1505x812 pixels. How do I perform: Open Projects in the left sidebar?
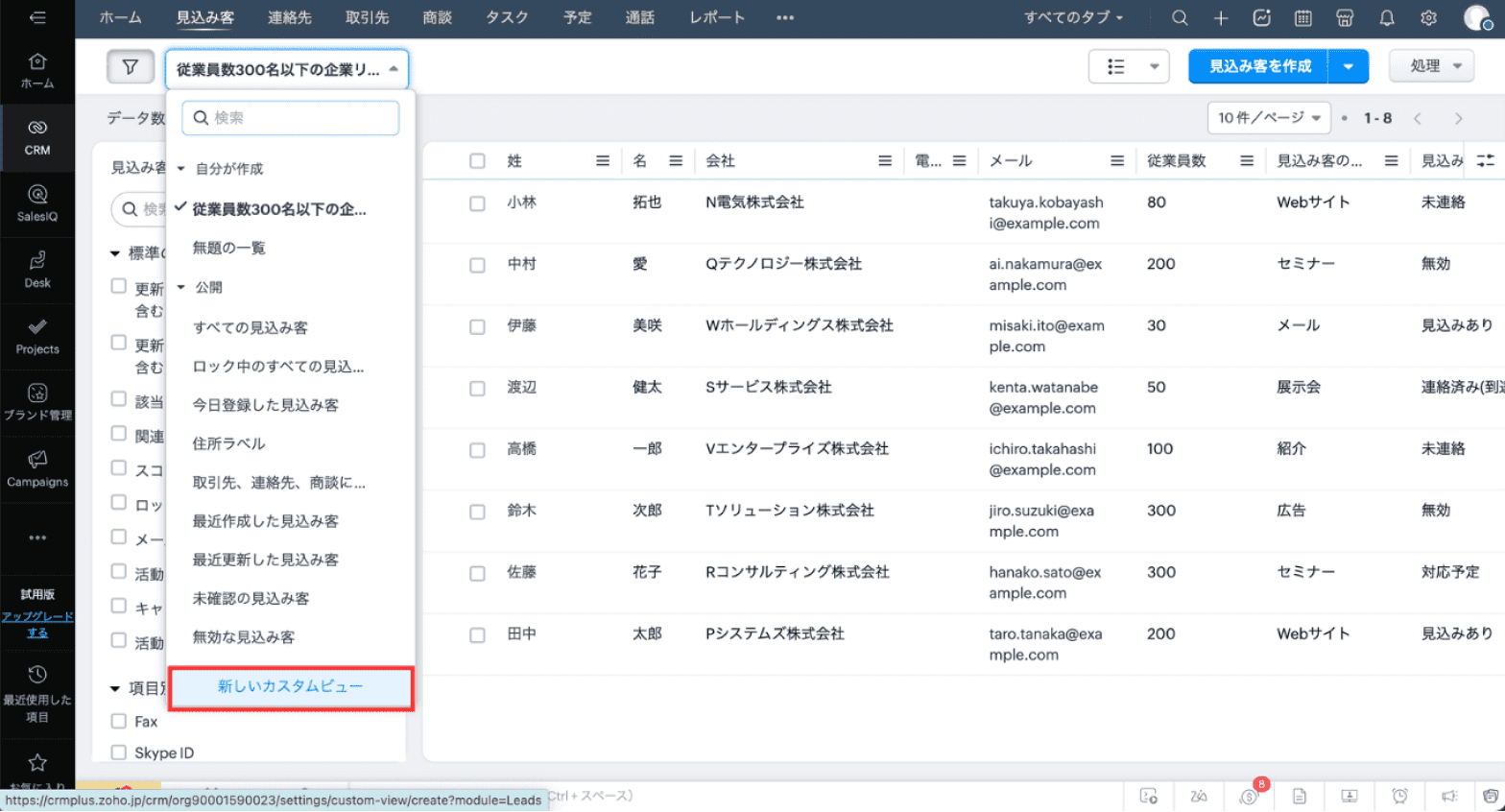point(37,336)
